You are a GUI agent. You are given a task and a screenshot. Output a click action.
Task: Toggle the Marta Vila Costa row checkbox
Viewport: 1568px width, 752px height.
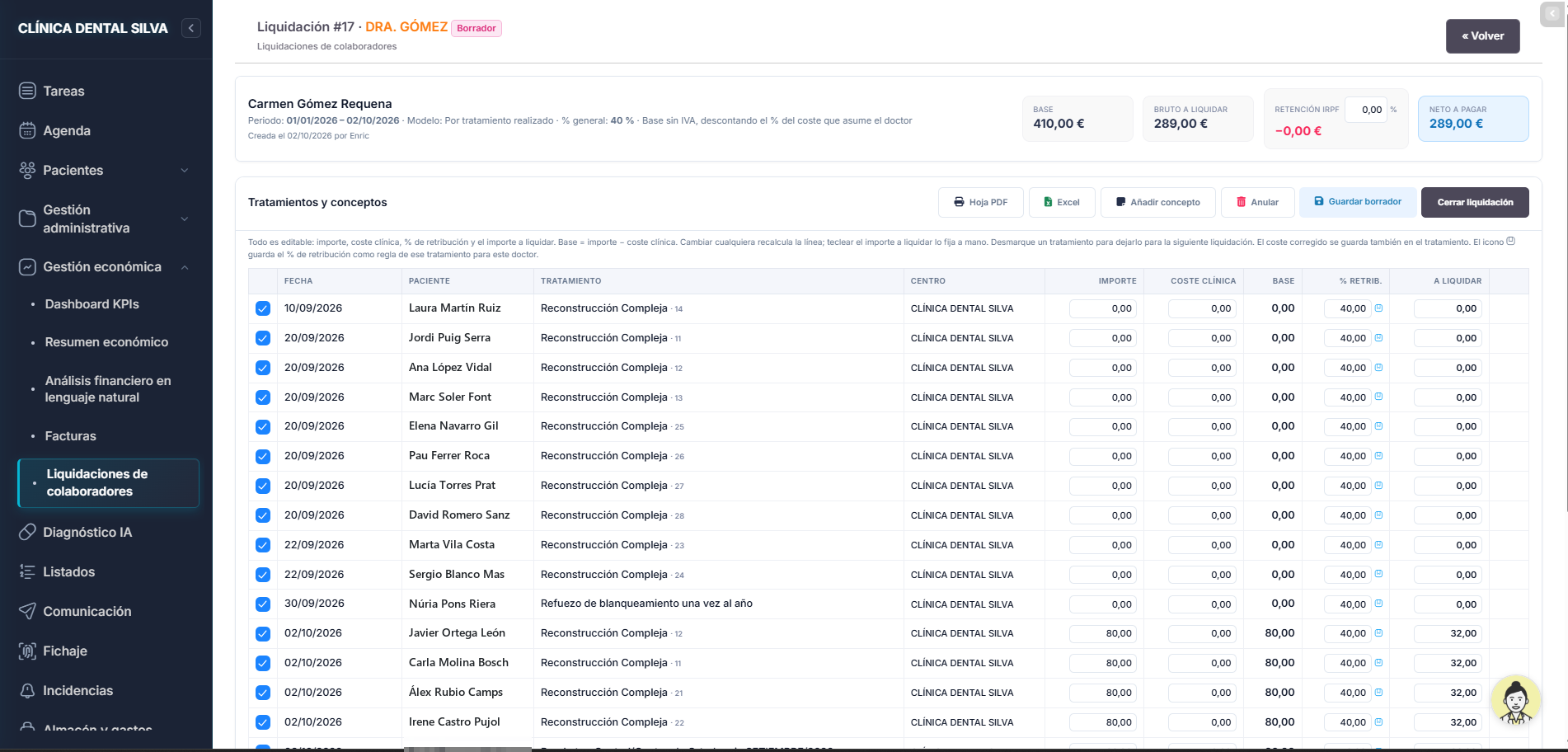click(x=263, y=545)
